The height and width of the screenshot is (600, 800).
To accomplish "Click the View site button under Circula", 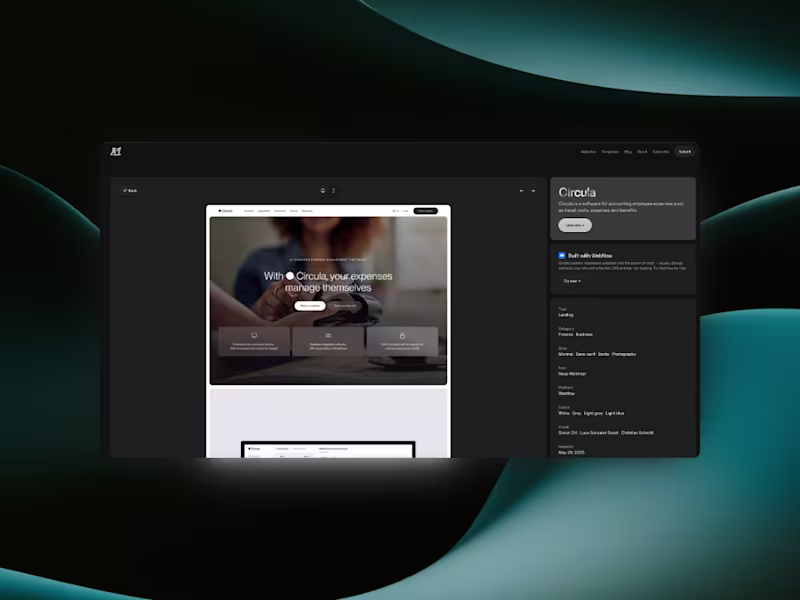I will tap(575, 225).
